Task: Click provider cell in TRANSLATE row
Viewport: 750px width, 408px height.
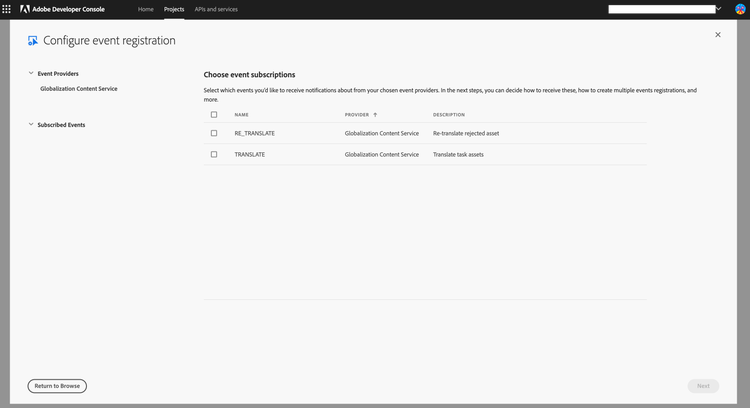Action: click(382, 154)
